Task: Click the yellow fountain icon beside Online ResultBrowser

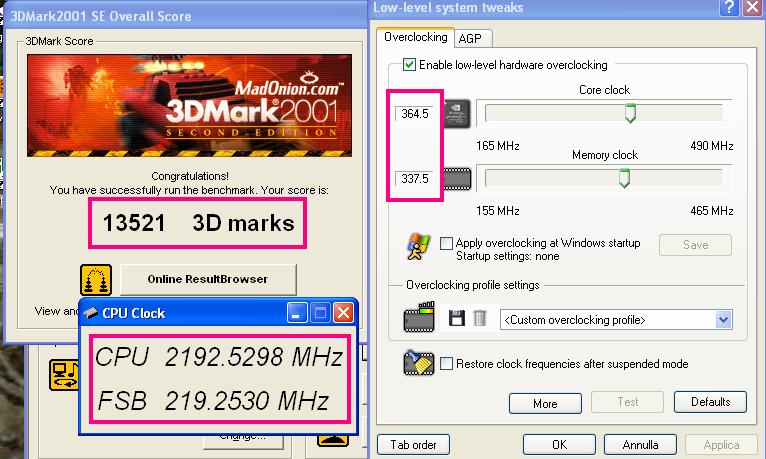Action: coord(96,280)
